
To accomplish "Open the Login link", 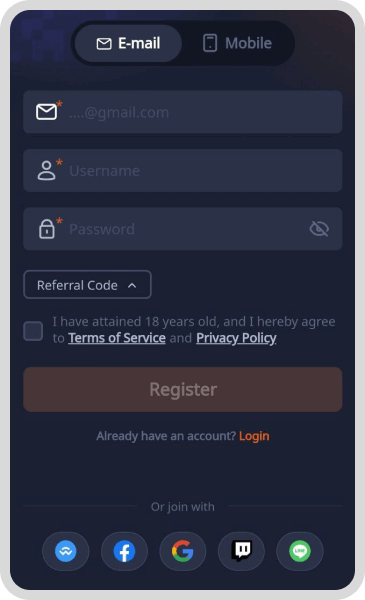I will (x=254, y=436).
